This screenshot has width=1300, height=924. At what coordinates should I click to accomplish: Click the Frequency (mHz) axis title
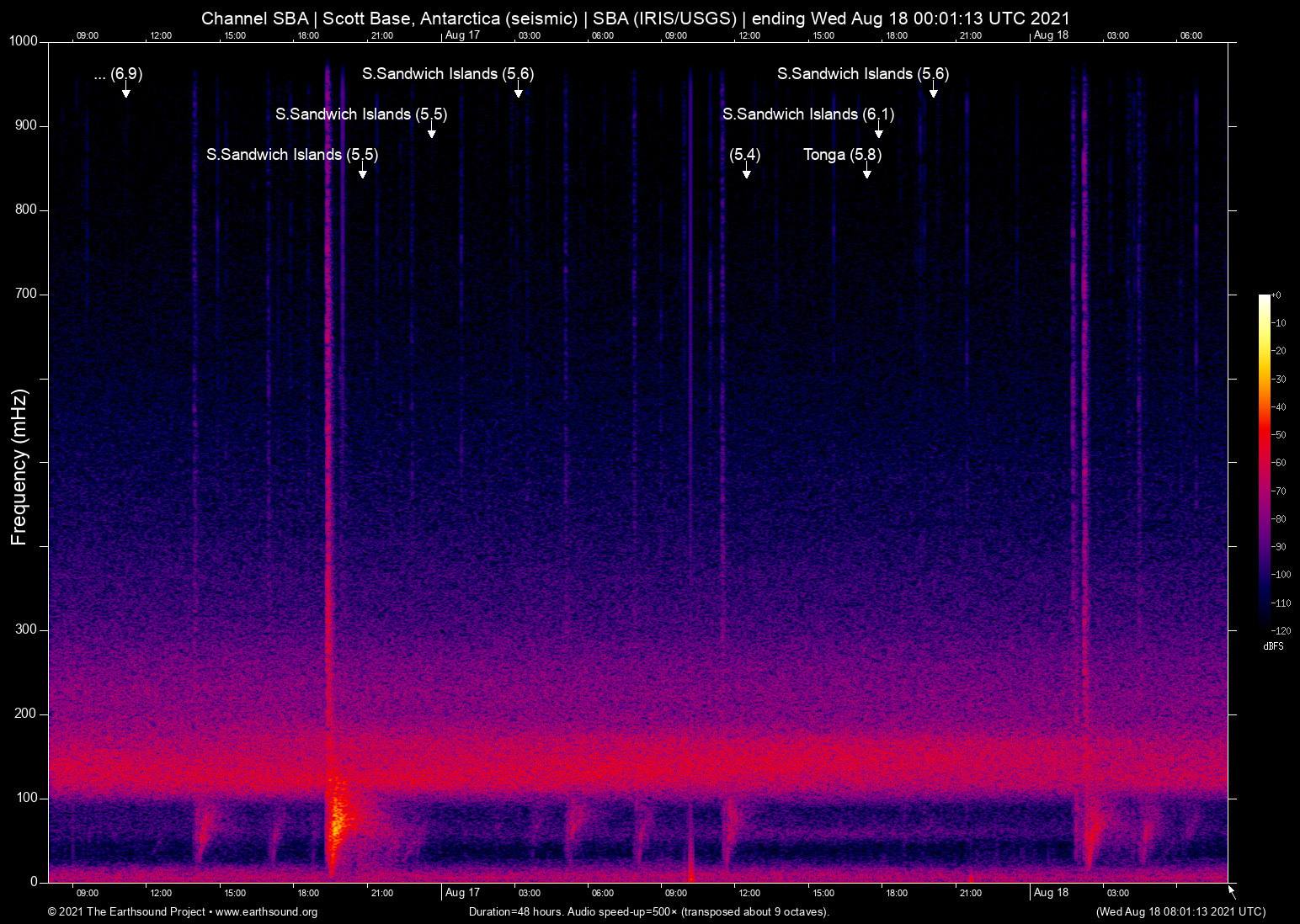(x=19, y=467)
